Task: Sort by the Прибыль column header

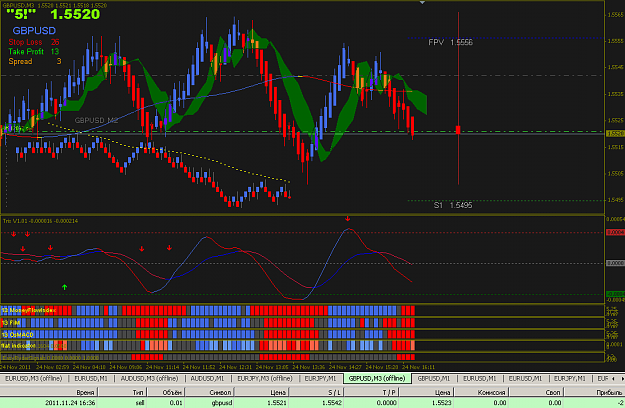Action: pyautogui.click(x=595, y=392)
